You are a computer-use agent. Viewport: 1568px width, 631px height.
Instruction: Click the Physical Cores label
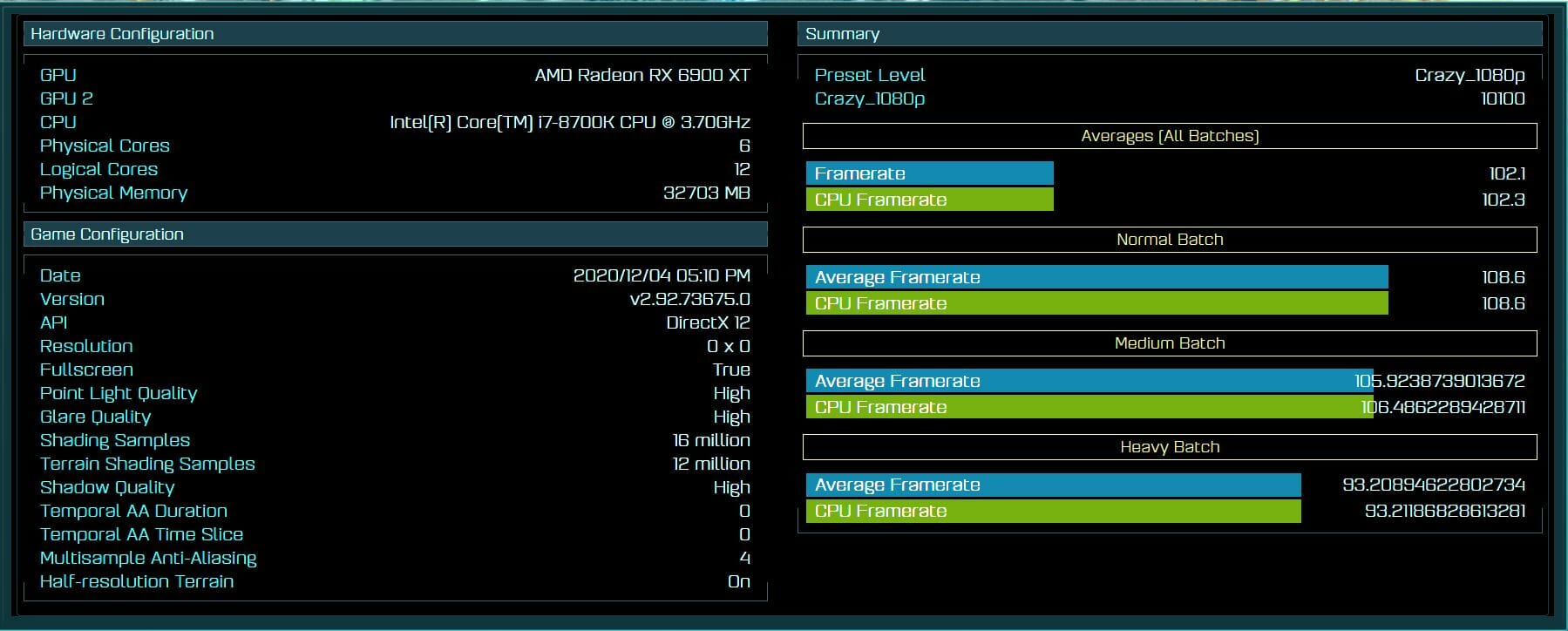tap(105, 146)
